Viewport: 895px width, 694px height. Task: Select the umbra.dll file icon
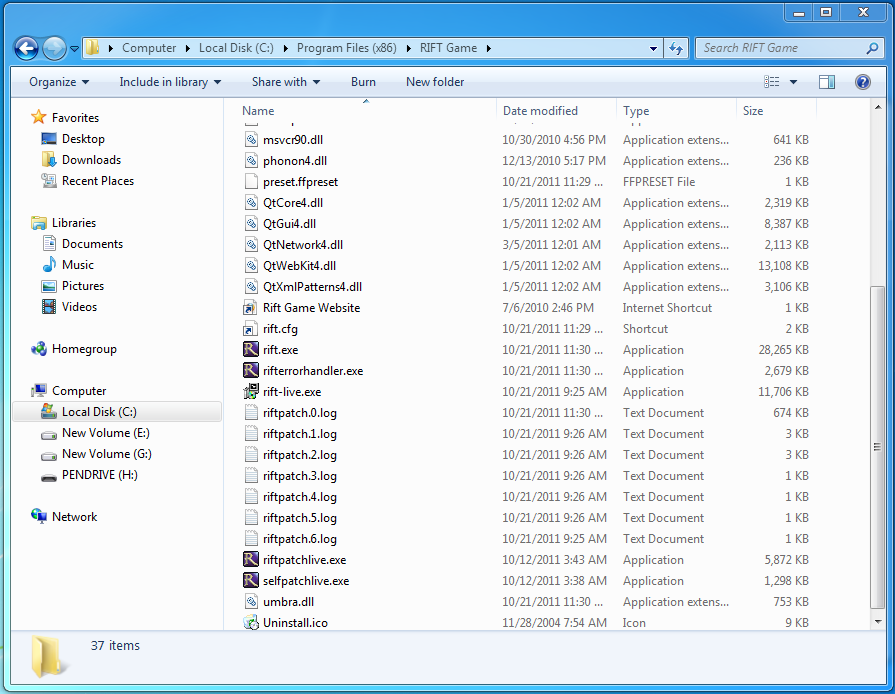(x=251, y=602)
